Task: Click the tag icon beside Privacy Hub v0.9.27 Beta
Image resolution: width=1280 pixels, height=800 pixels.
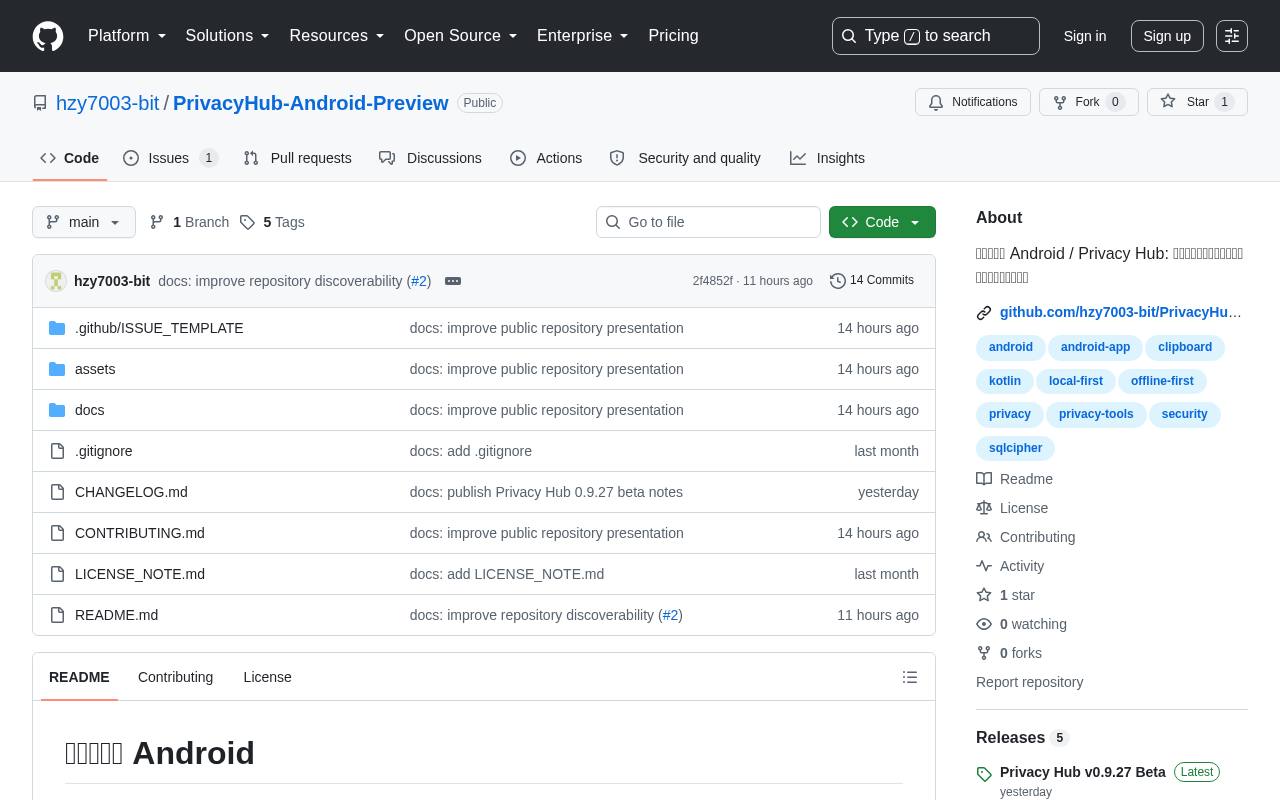Action: point(984,774)
